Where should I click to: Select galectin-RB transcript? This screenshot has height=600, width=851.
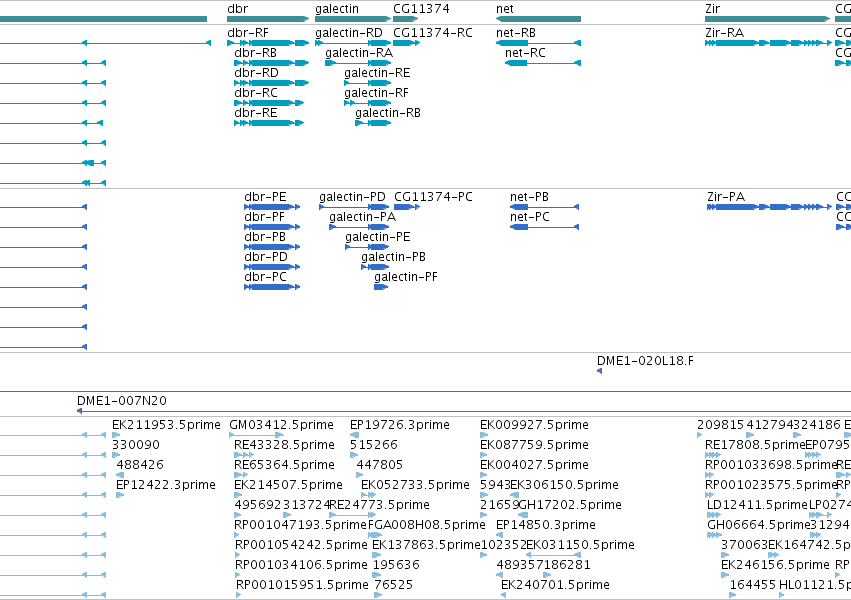coord(388,113)
